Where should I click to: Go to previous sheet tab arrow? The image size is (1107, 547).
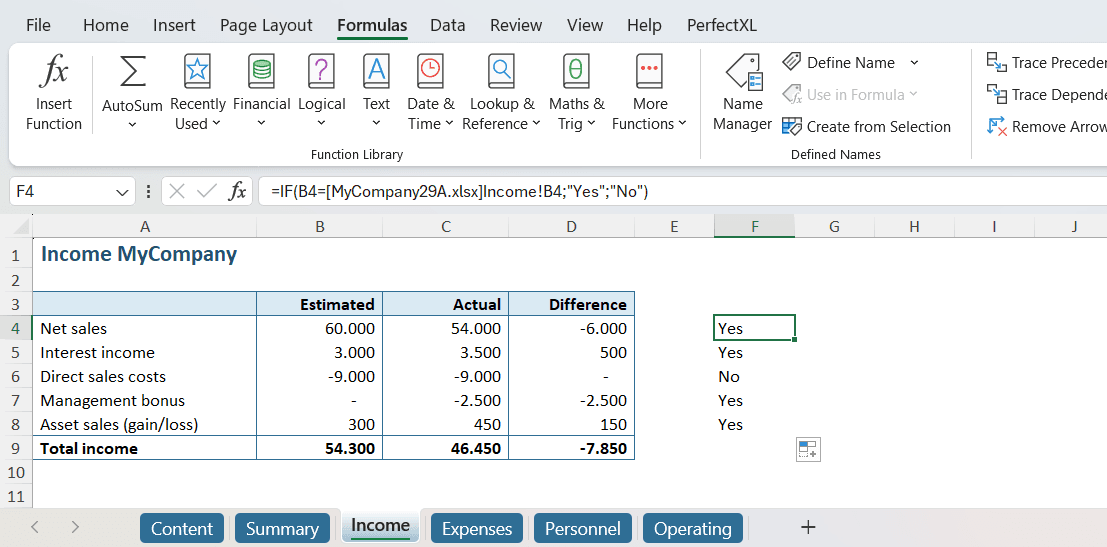tap(35, 527)
